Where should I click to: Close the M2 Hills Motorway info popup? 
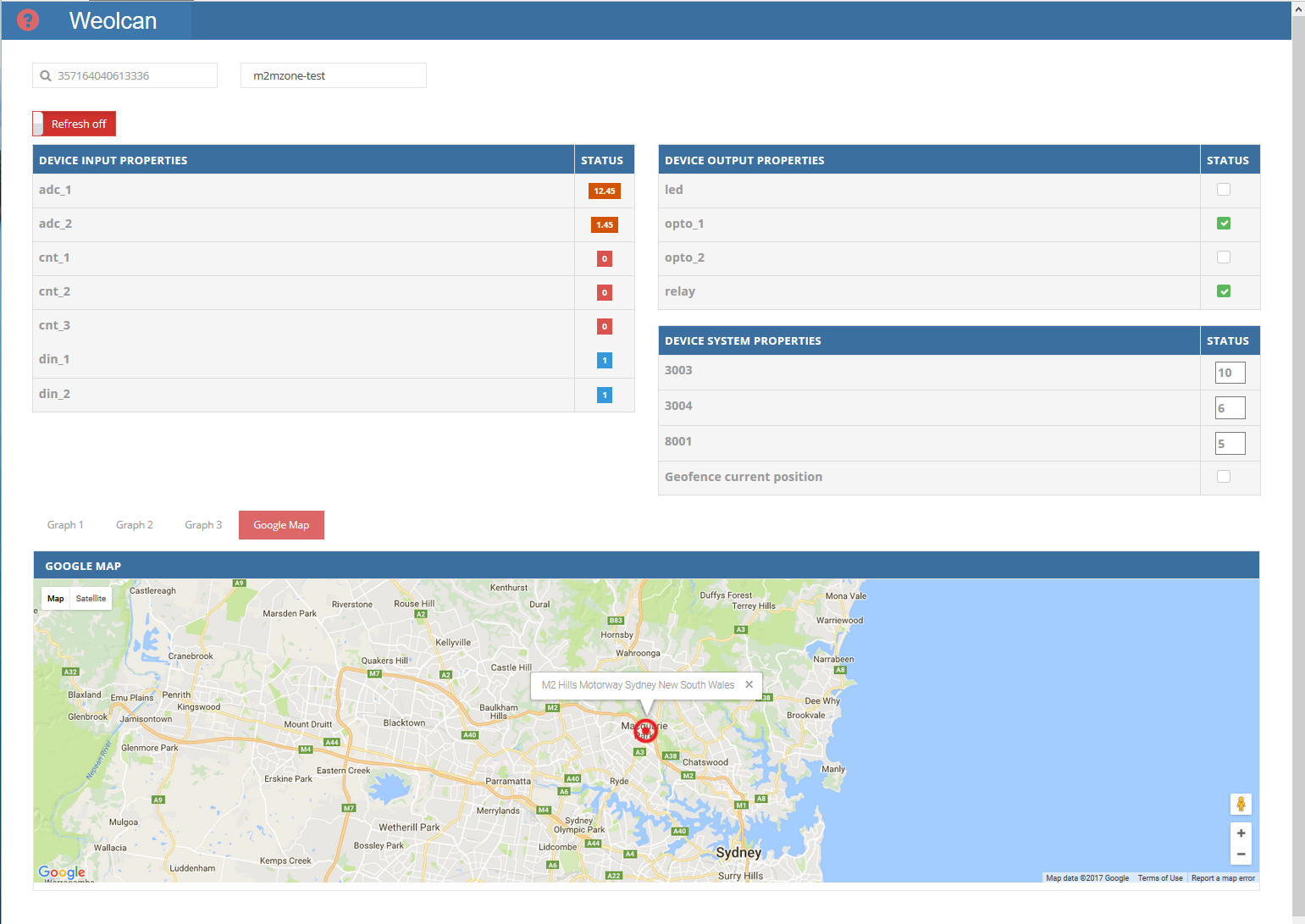[749, 684]
